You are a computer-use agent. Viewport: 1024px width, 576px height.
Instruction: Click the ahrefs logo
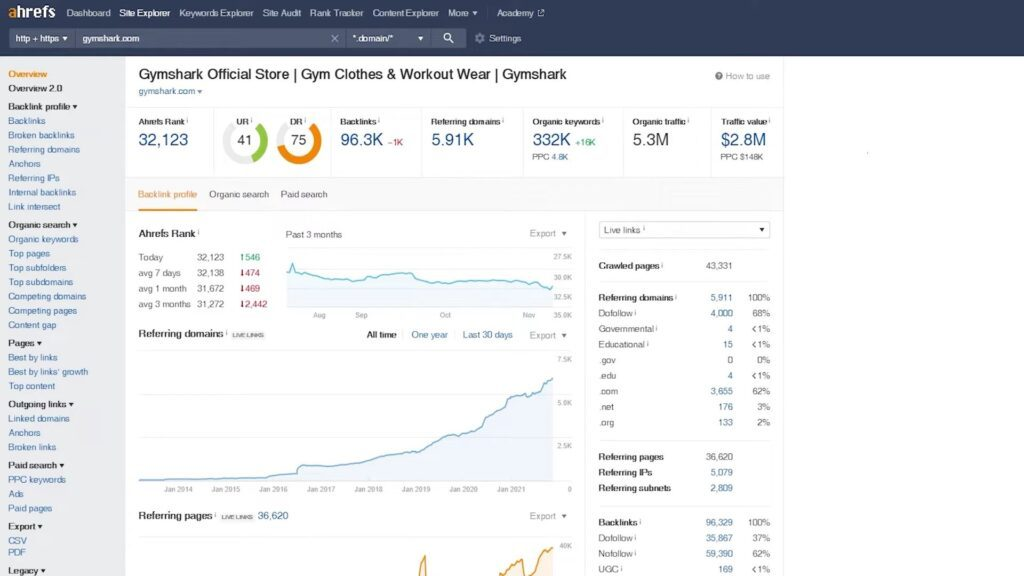pos(31,12)
